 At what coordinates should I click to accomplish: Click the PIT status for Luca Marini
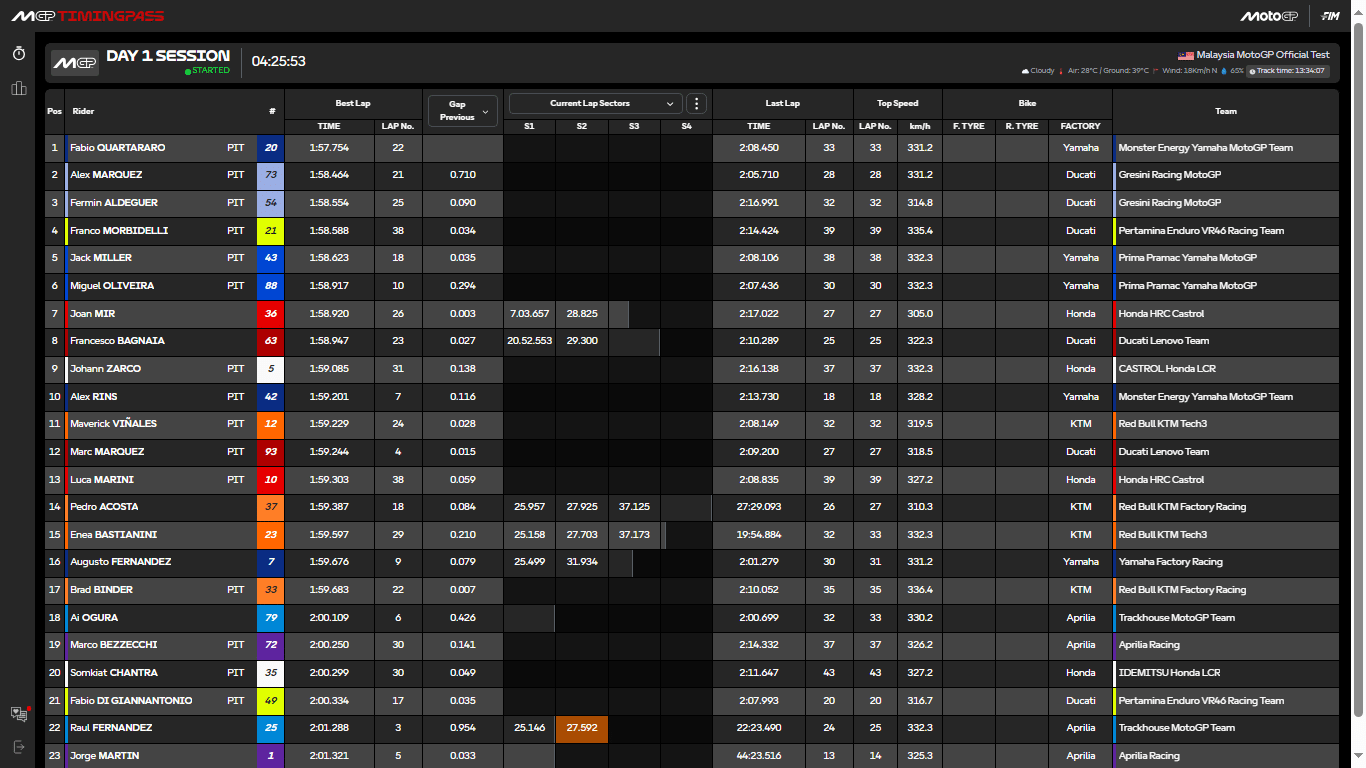(x=236, y=480)
